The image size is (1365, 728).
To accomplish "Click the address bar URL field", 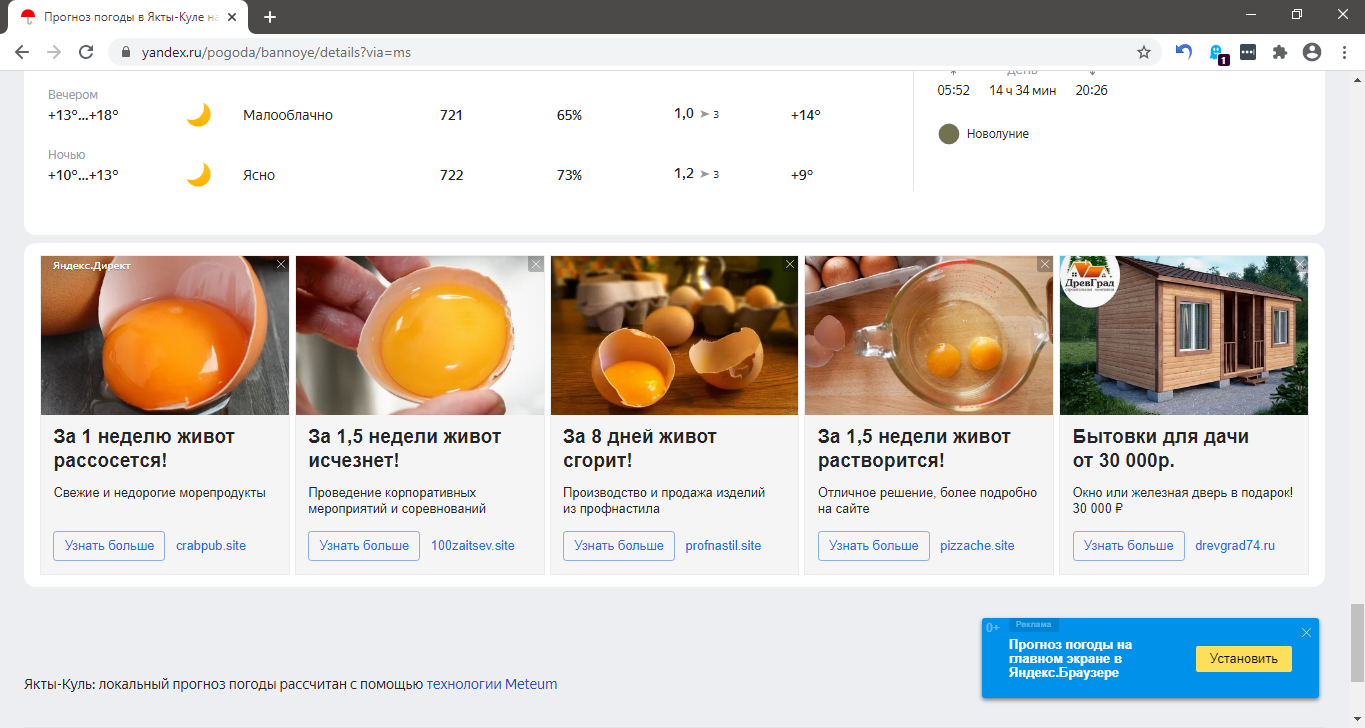I will tap(600, 52).
